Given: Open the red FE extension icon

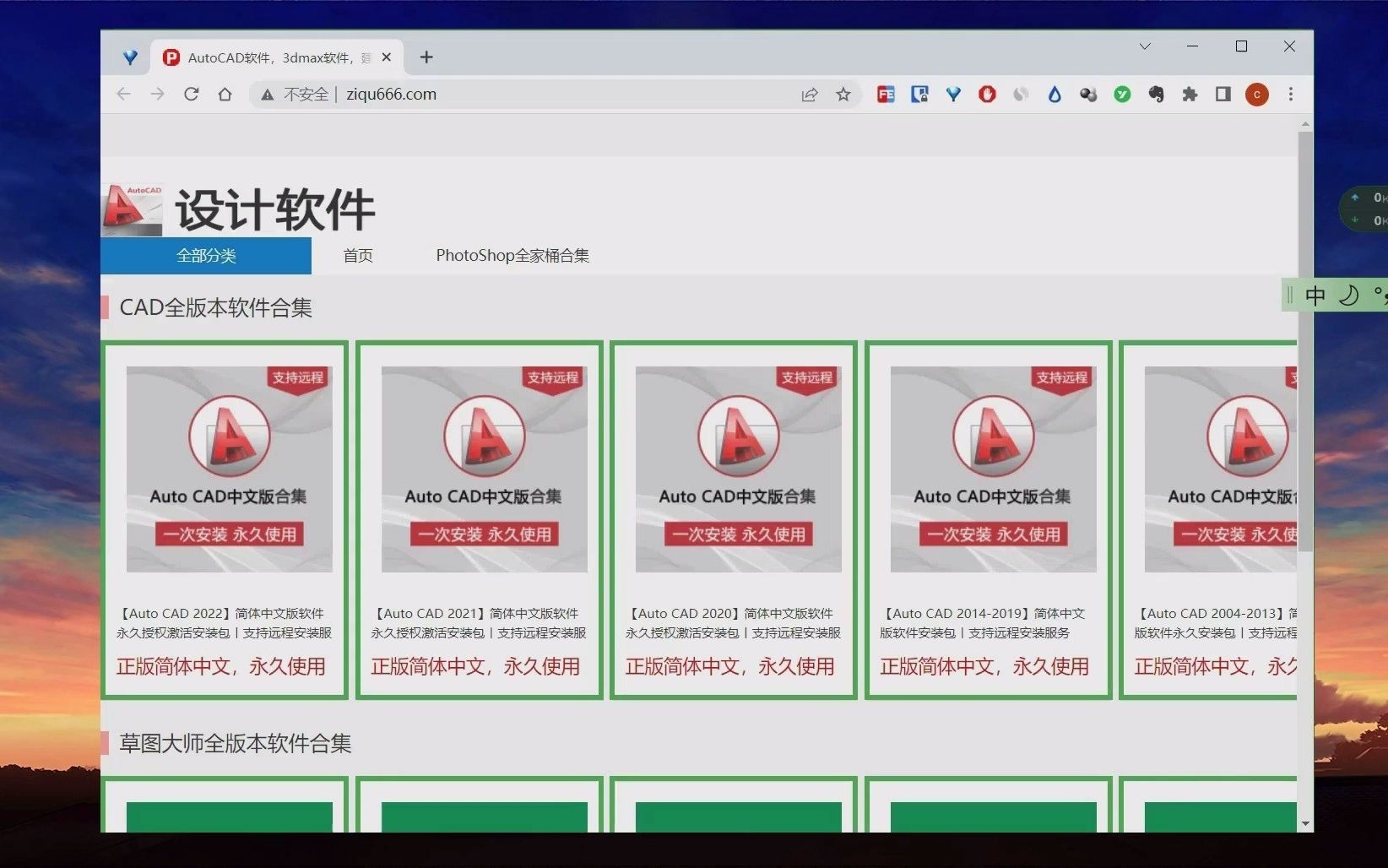Looking at the screenshot, I should pyautogui.click(x=886, y=95).
